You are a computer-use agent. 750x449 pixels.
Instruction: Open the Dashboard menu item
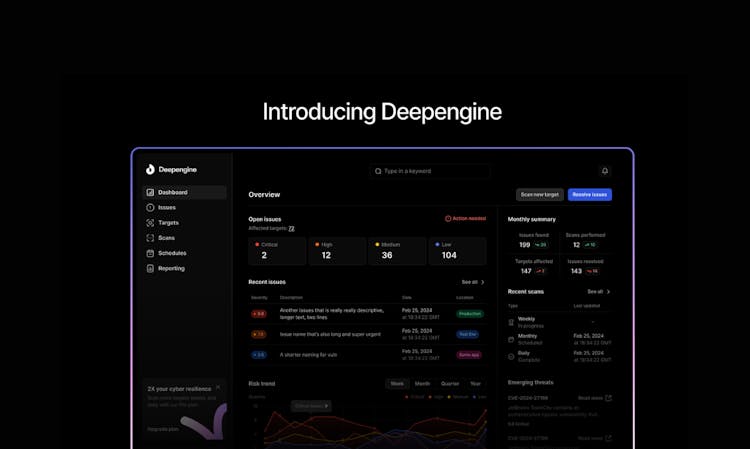[185, 192]
